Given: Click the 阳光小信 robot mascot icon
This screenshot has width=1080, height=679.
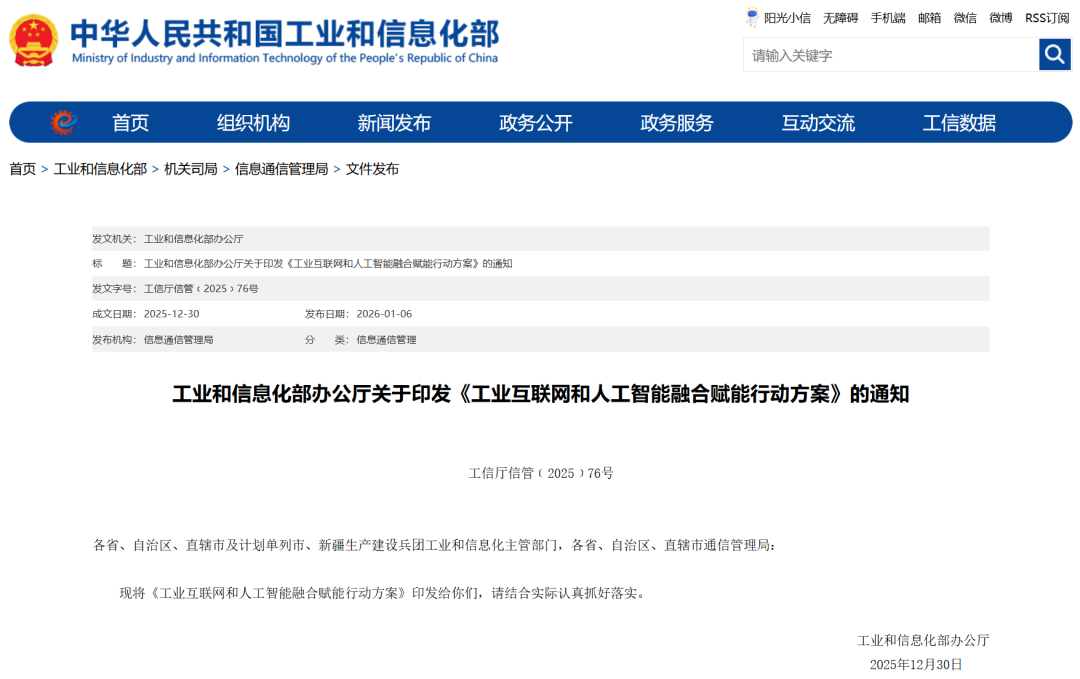Looking at the screenshot, I should (751, 17).
